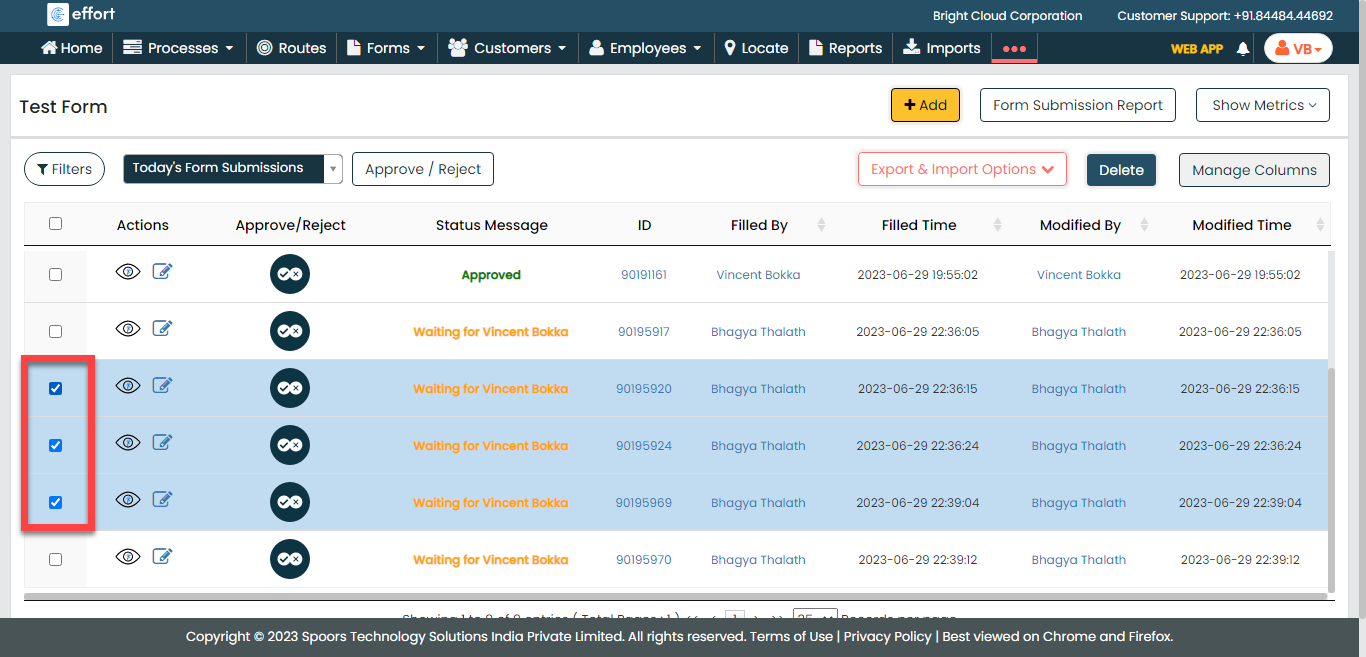View submission 90191161 using eye icon

pyautogui.click(x=128, y=272)
